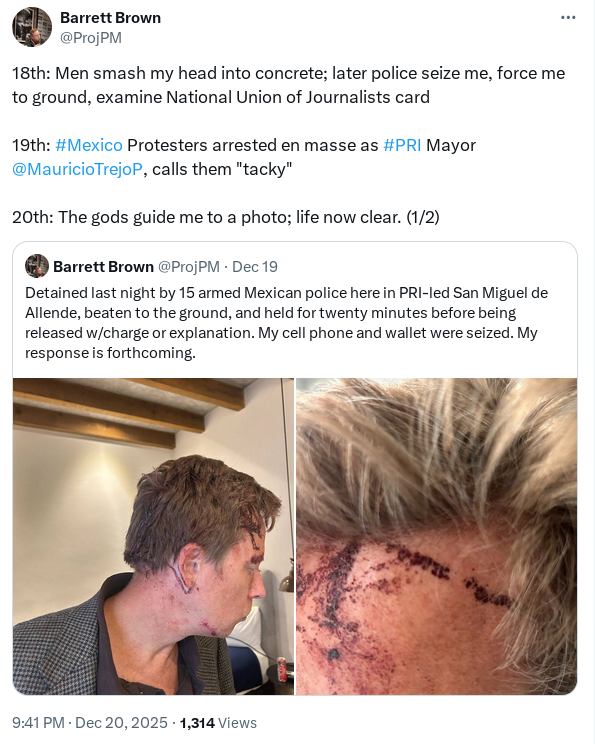Click the line beginning "18th: Men smash"
Viewport: 595px width, 744px height.
(x=288, y=85)
